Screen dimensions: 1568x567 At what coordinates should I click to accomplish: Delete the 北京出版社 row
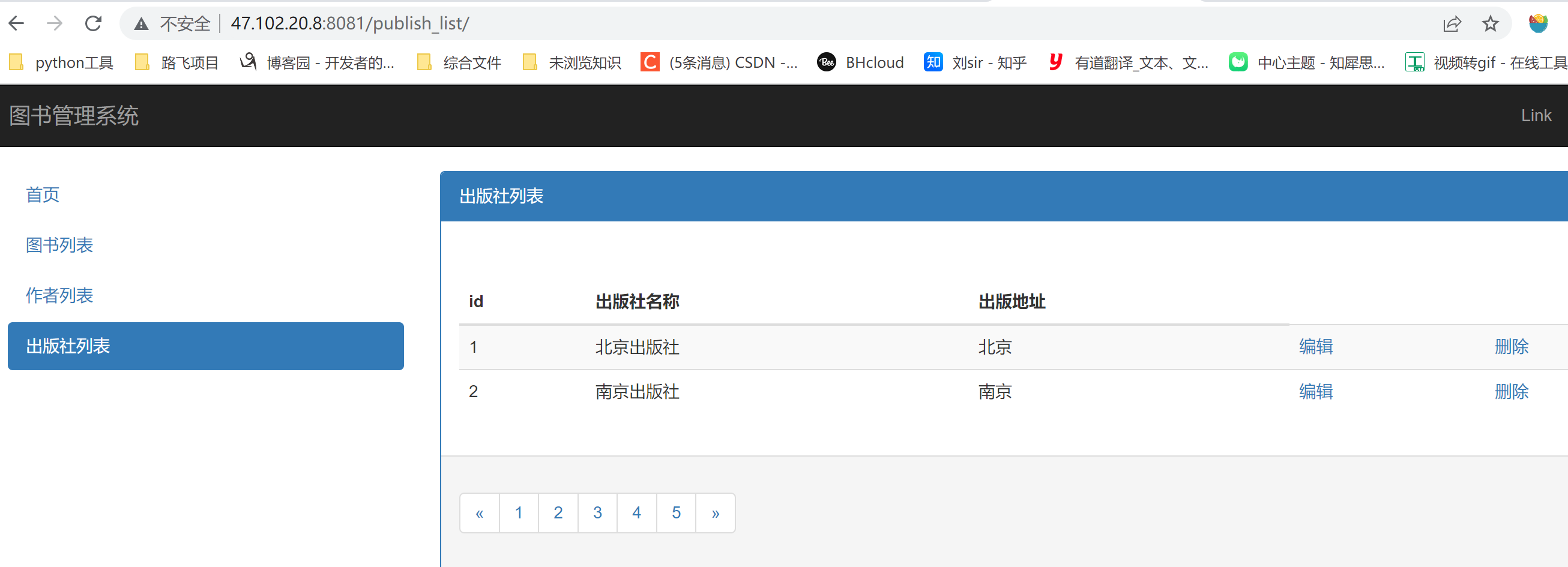coord(1512,347)
